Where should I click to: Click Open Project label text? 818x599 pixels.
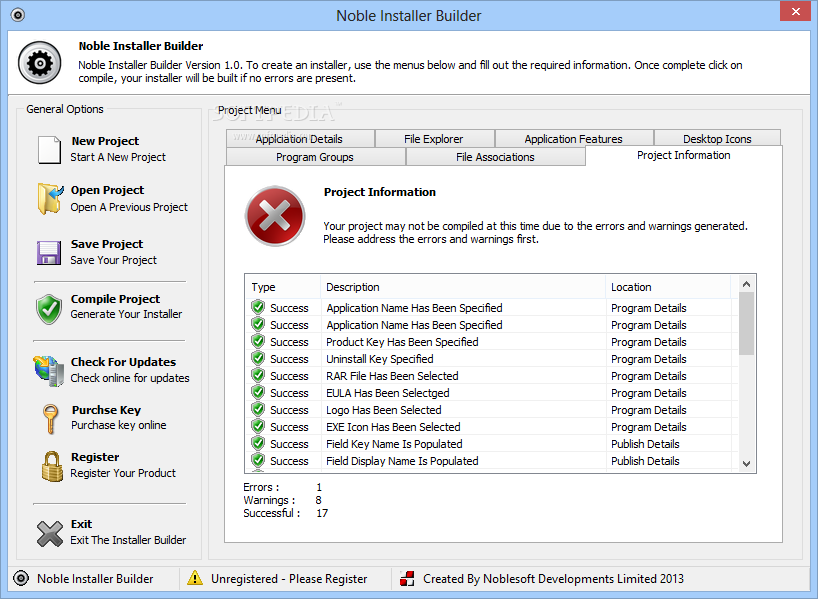click(x=107, y=190)
